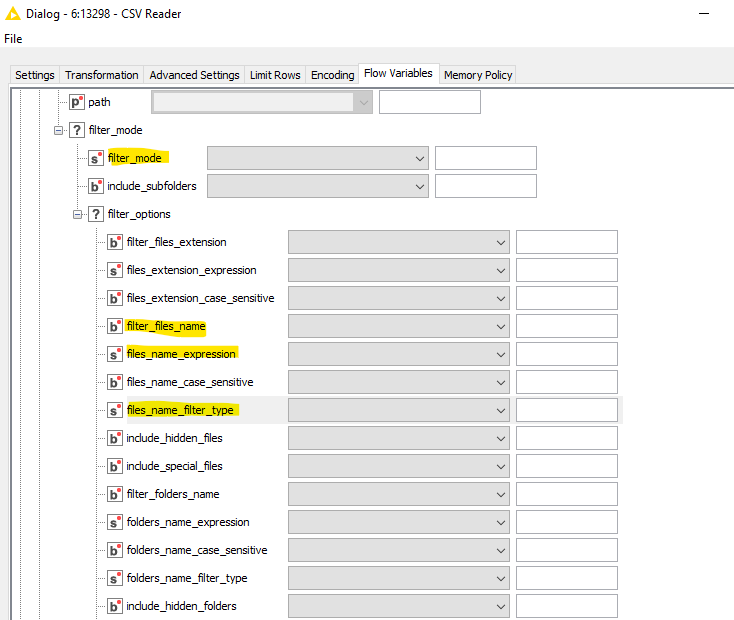The height and width of the screenshot is (620, 734).
Task: Click the boolean icon beside filter_files_extension
Action: click(115, 242)
